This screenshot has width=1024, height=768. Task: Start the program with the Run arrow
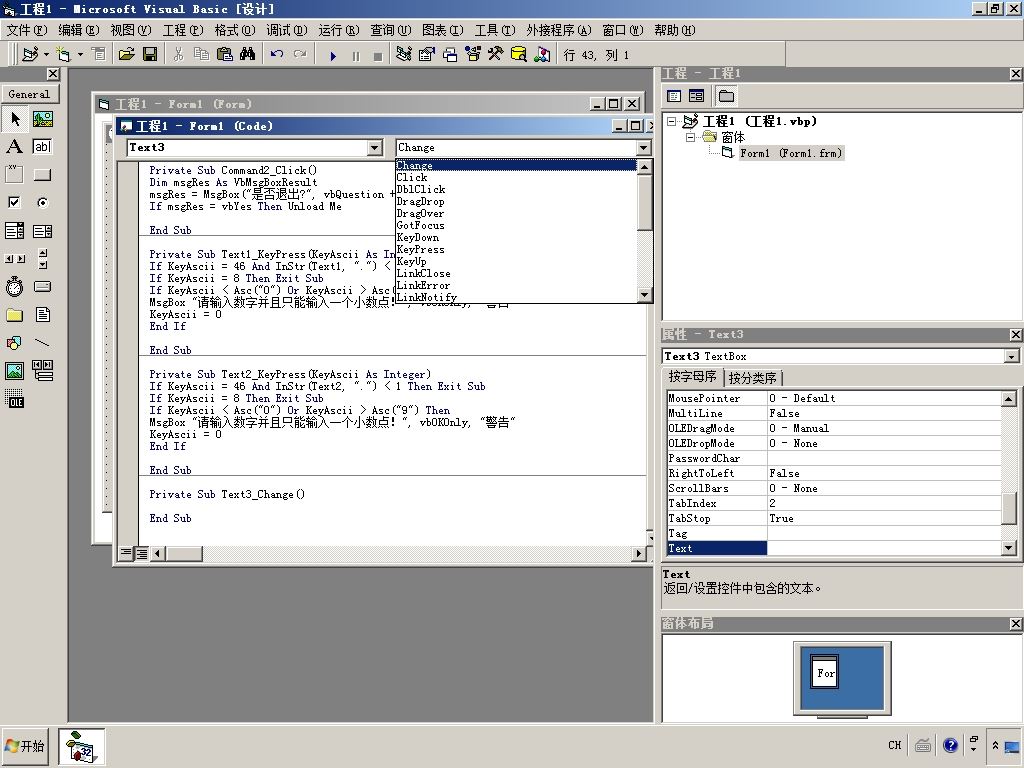[333, 56]
